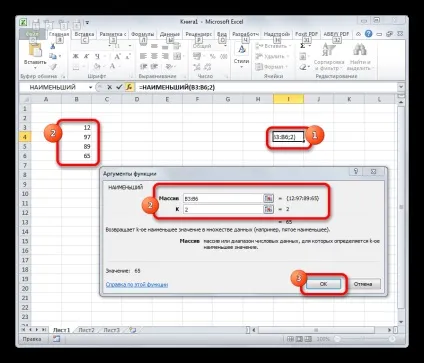
Task: Increase font size with the large A icon
Action: click(x=117, y=56)
